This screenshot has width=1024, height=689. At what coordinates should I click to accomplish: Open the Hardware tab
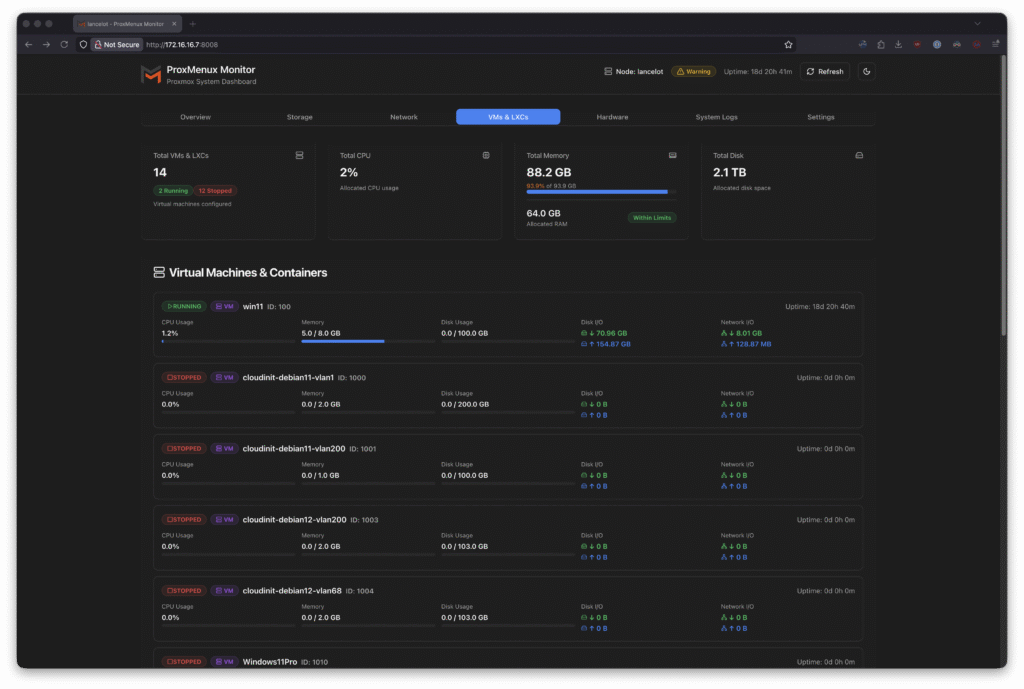[x=612, y=117]
